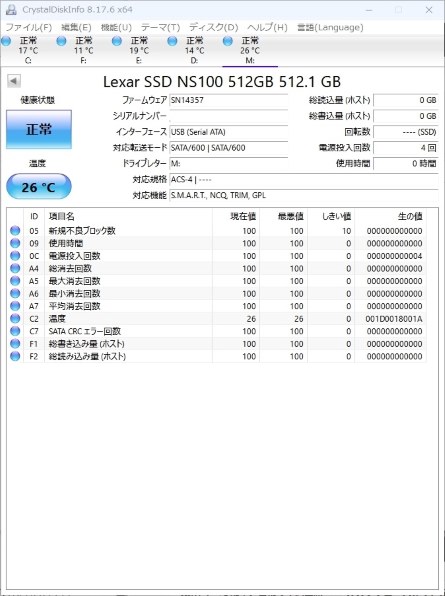Click status icon of row F2 総読み込み量
This screenshot has width=445, height=596.
pyautogui.click(x=15, y=356)
